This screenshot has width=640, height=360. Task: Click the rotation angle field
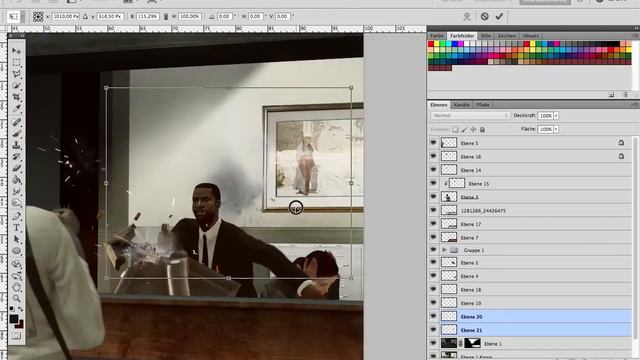coord(224,16)
